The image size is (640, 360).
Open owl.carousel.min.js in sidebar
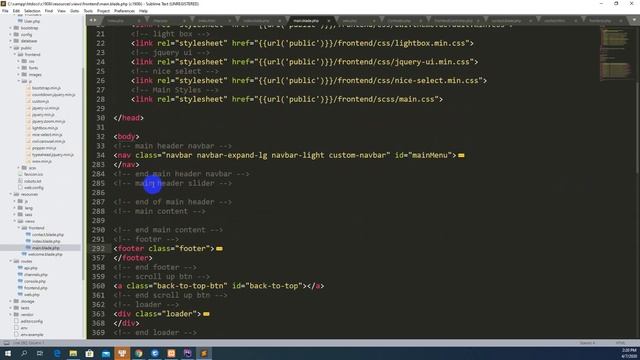point(49,142)
